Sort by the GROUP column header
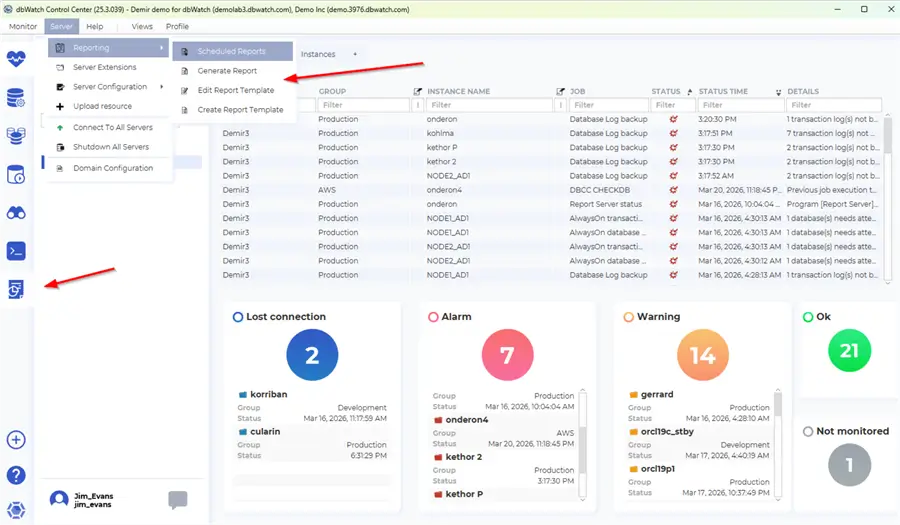 (332, 91)
